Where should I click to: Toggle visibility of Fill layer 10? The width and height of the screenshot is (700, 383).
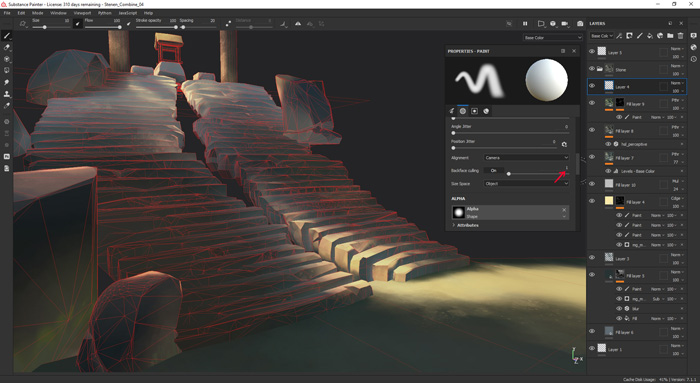[592, 183]
